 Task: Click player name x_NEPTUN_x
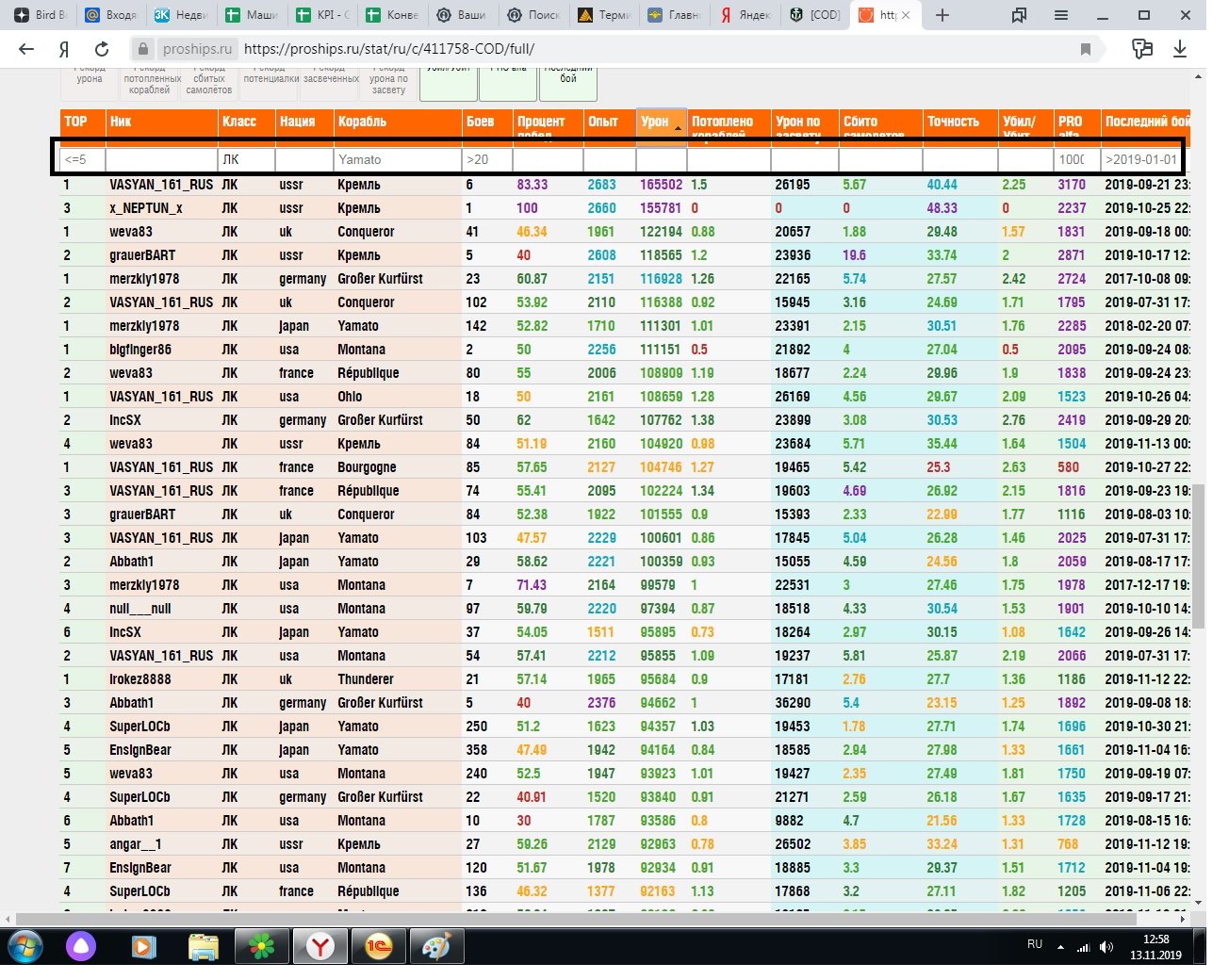click(146, 208)
